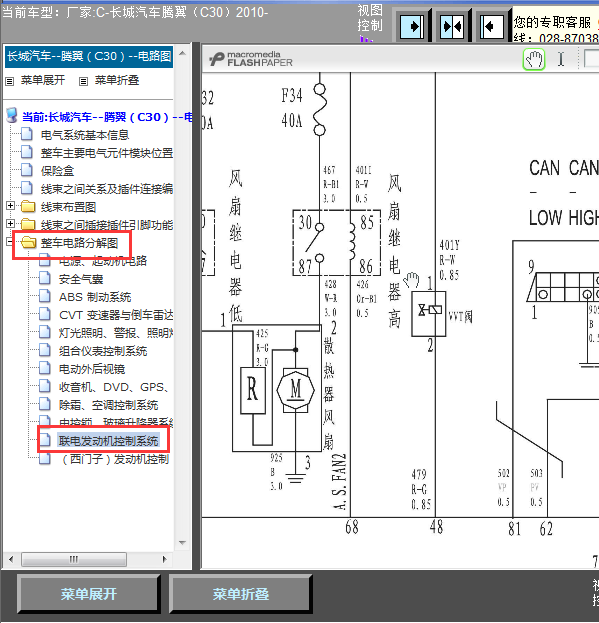
Task: Expand the 线束布置图 folder
Action: click(x=10, y=206)
